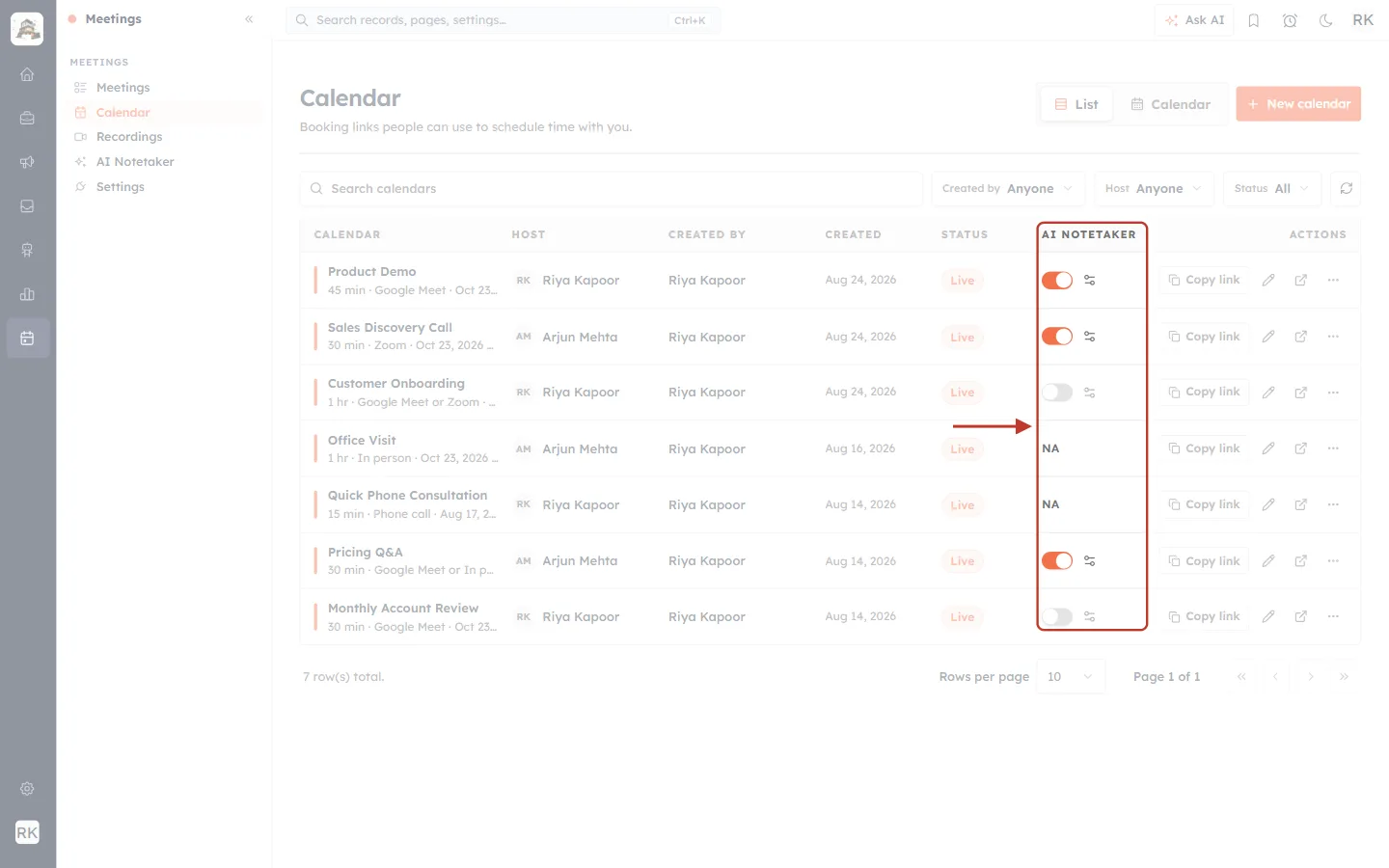This screenshot has height=868, width=1389.
Task: Open the bar chart reports icon in rail
Action: (27, 294)
